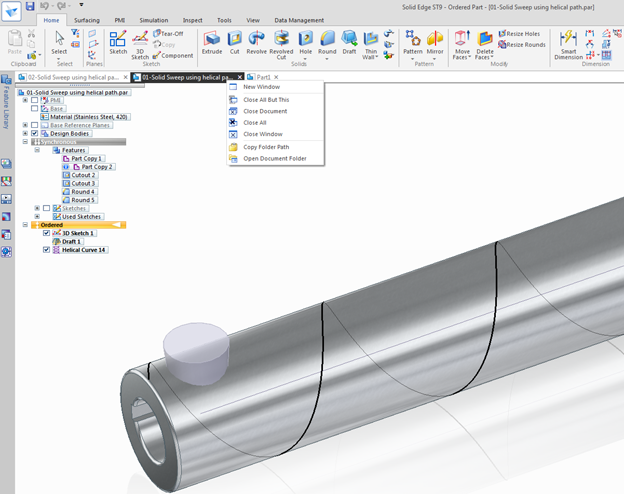Select the Hole tool
Viewport: 624px width, 494px height.
pyautogui.click(x=306, y=43)
